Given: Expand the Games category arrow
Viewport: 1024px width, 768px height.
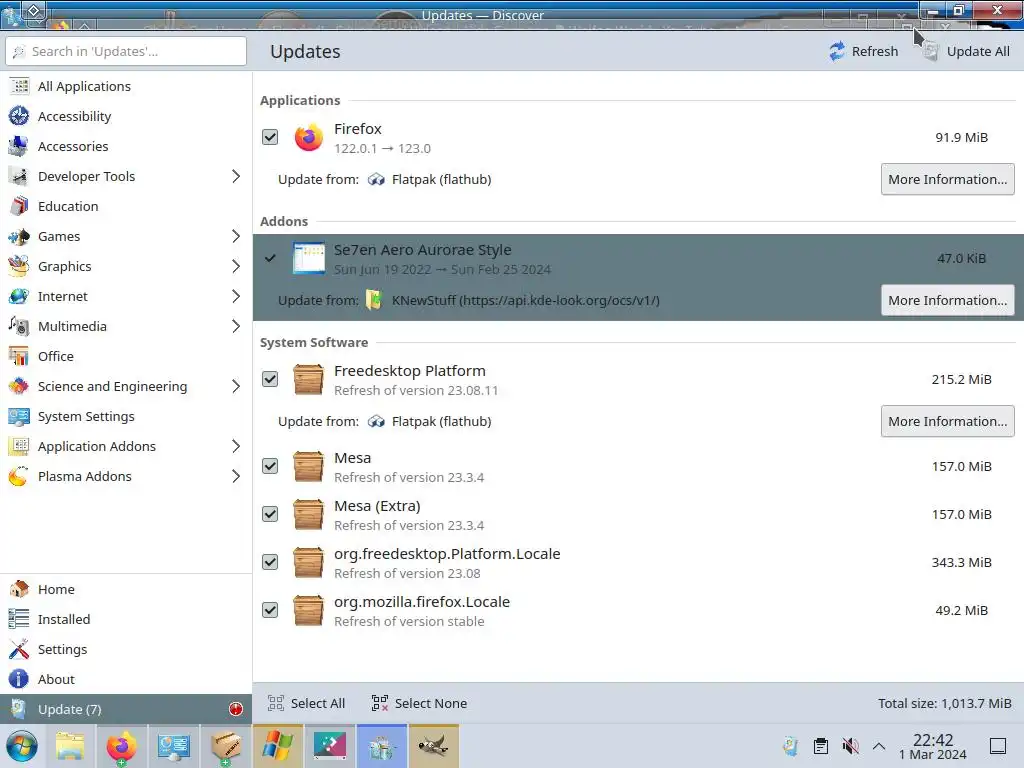Looking at the screenshot, I should [236, 236].
